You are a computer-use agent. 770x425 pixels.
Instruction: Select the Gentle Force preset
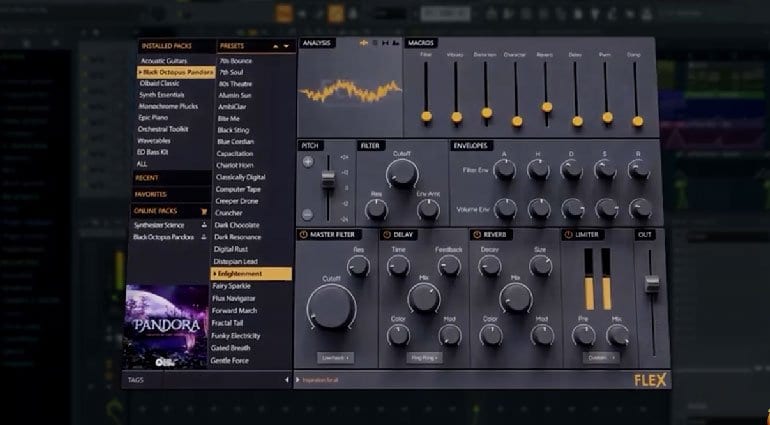(230, 361)
